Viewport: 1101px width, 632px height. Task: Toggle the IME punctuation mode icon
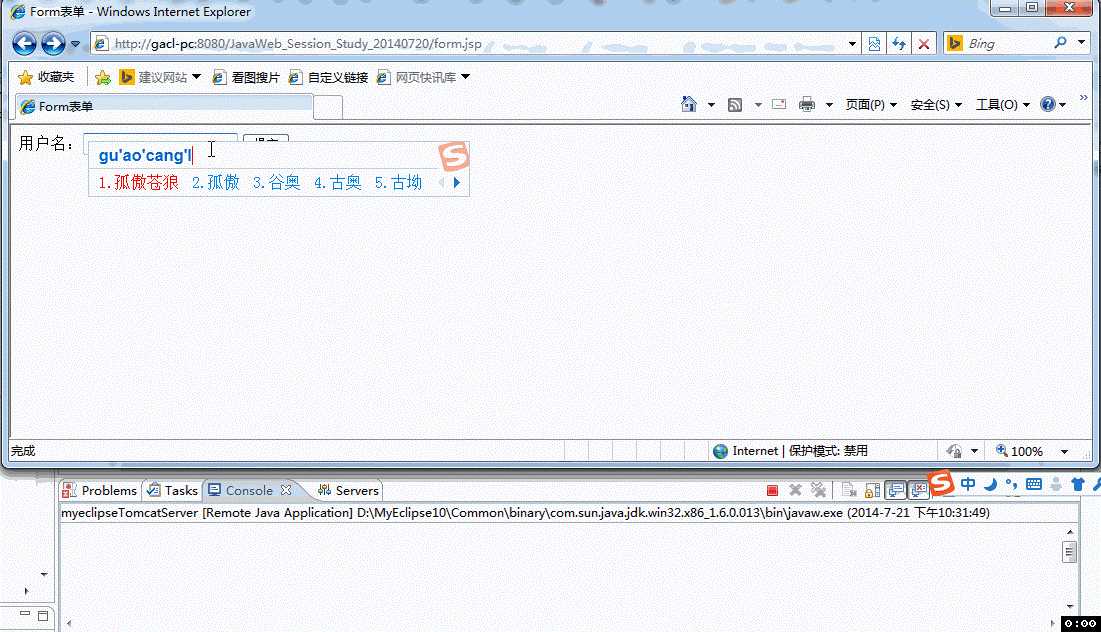[x=1011, y=484]
